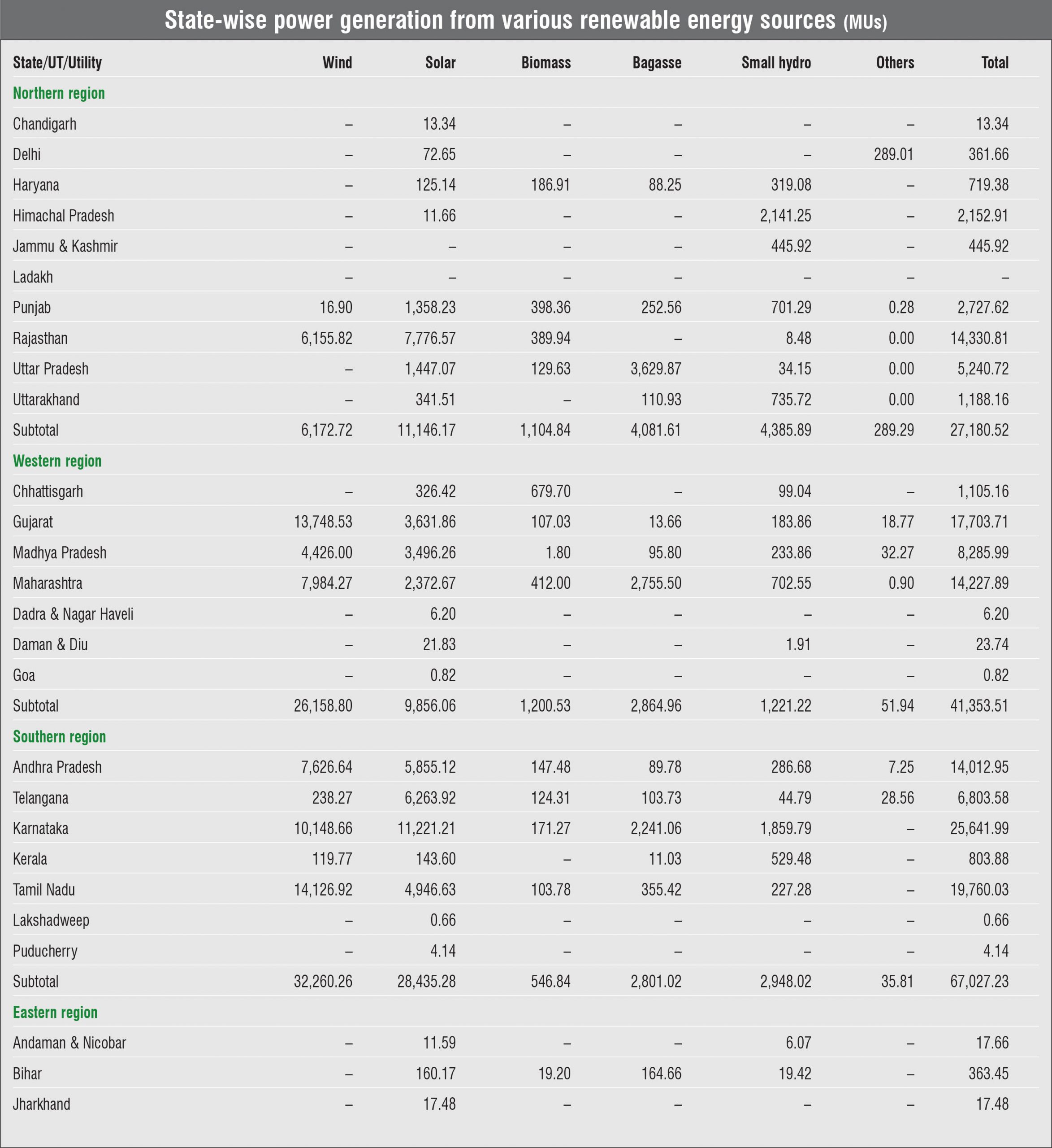This screenshot has width=1052, height=1148.
Task: Select Karnataka's total value 25,641.99
Action: click(978, 829)
